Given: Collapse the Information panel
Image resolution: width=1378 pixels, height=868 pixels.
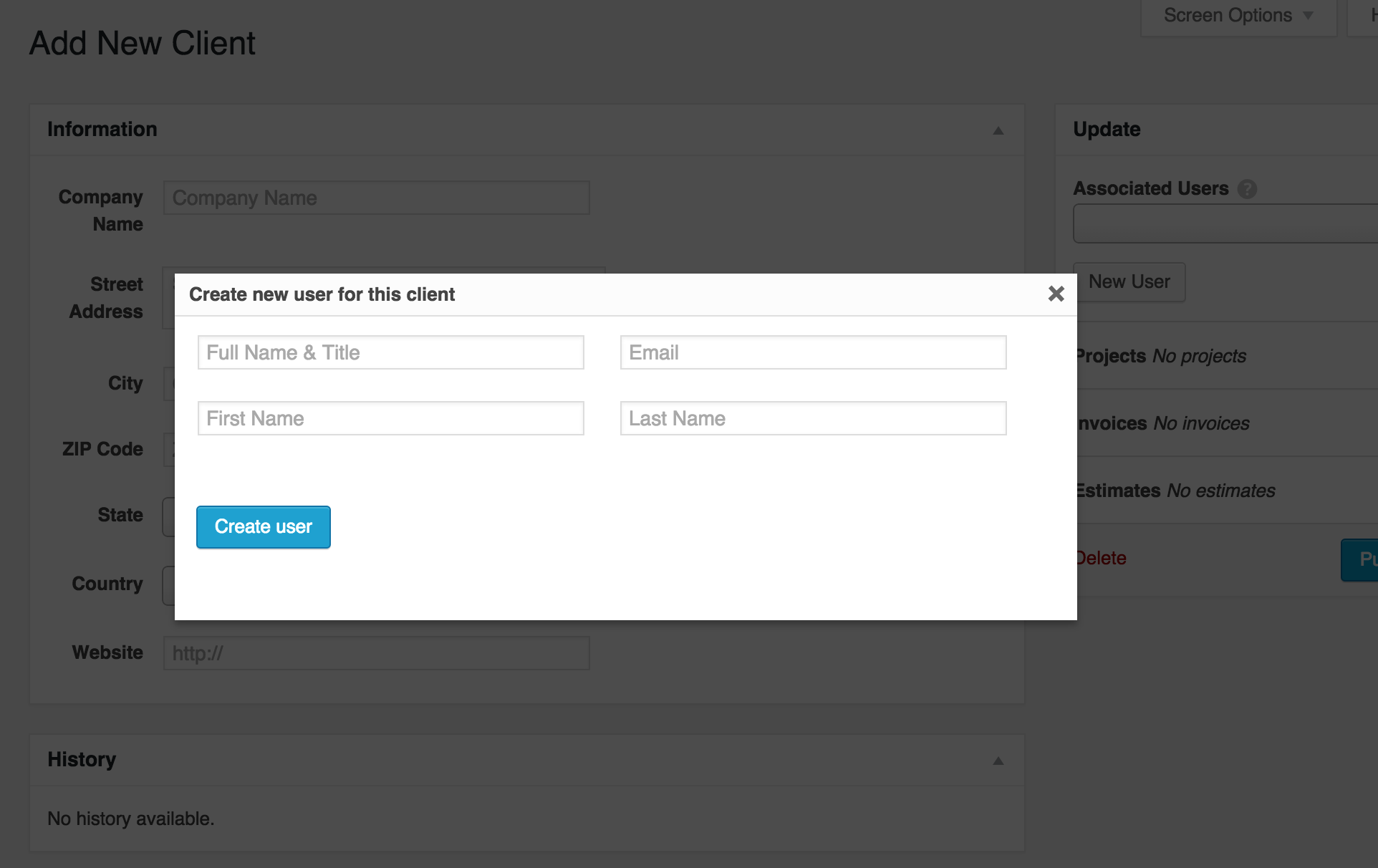Looking at the screenshot, I should point(998,130).
